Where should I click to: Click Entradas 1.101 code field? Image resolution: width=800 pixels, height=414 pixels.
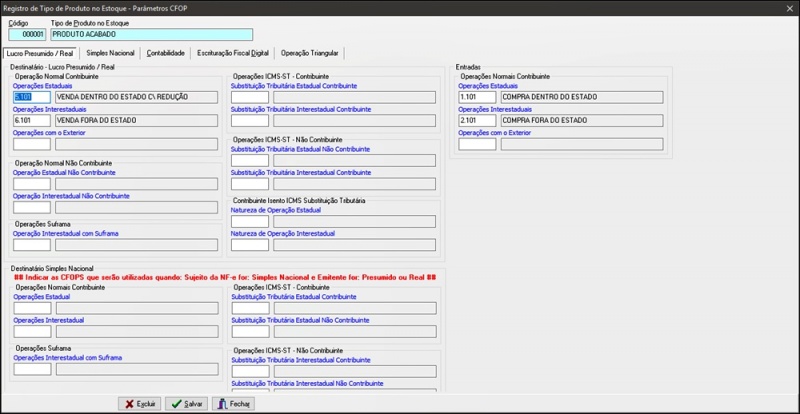[x=477, y=97]
